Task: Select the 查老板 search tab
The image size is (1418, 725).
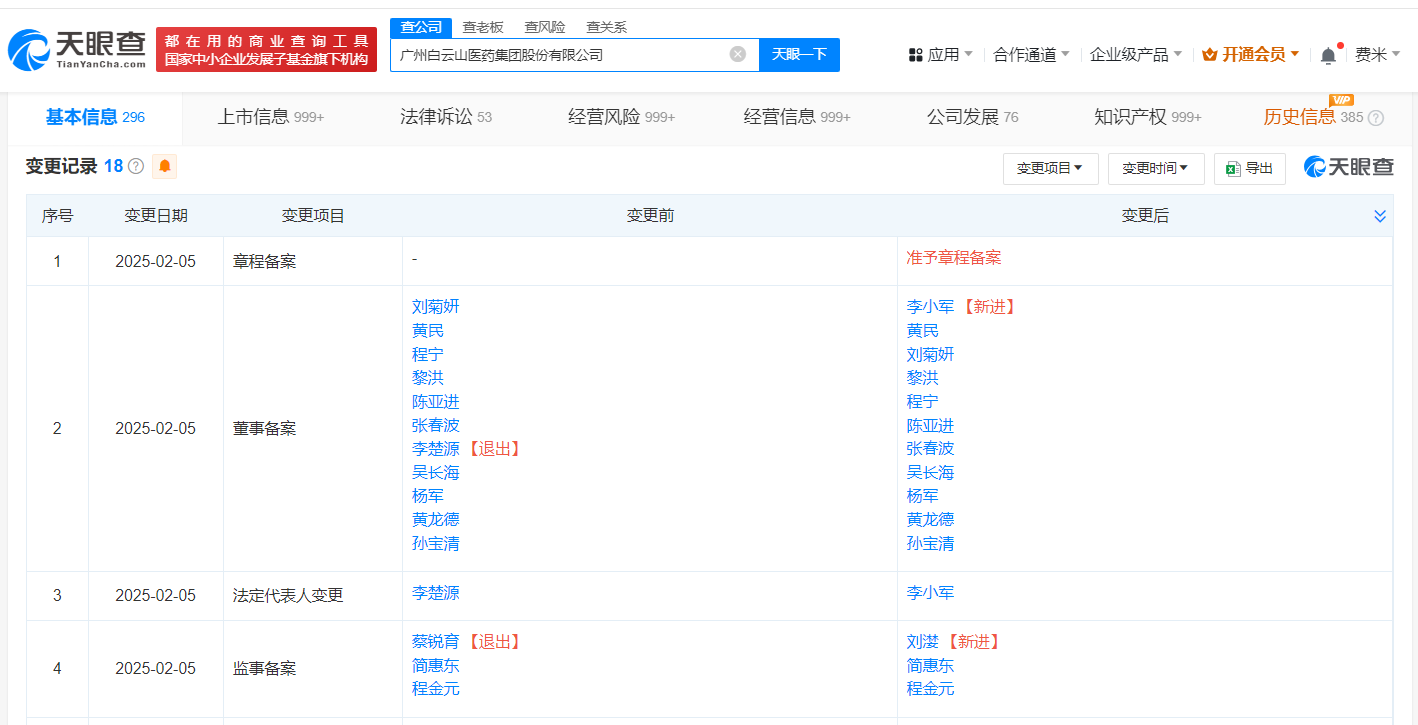Action: (482, 27)
